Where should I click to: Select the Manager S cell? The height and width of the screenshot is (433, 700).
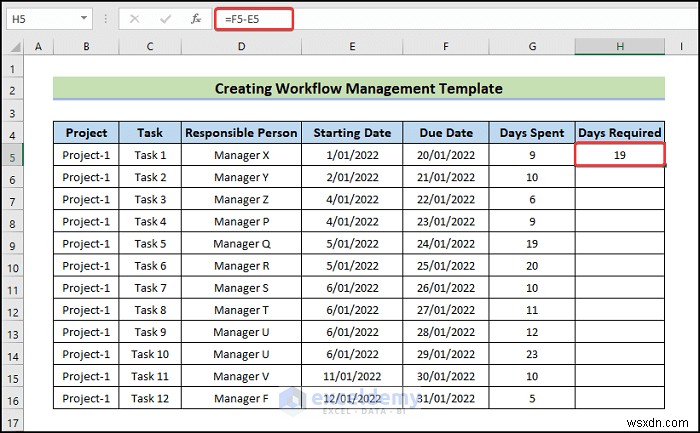tap(242, 288)
